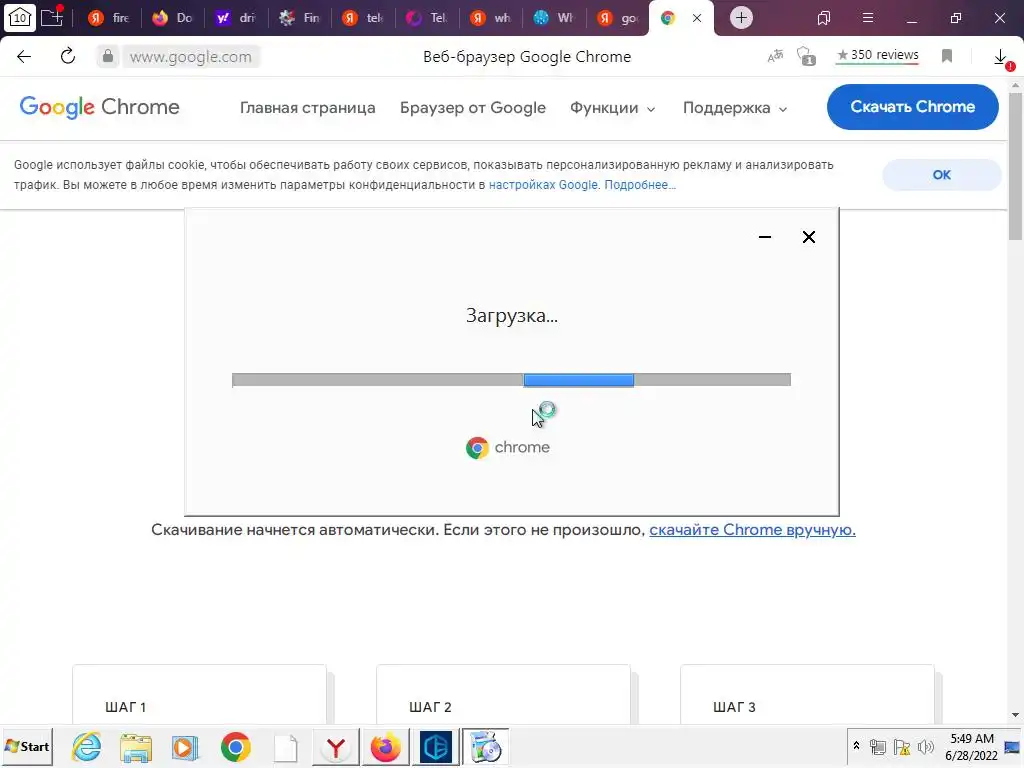
Task: Open Action Center flag tray icon
Action: pyautogui.click(x=902, y=747)
